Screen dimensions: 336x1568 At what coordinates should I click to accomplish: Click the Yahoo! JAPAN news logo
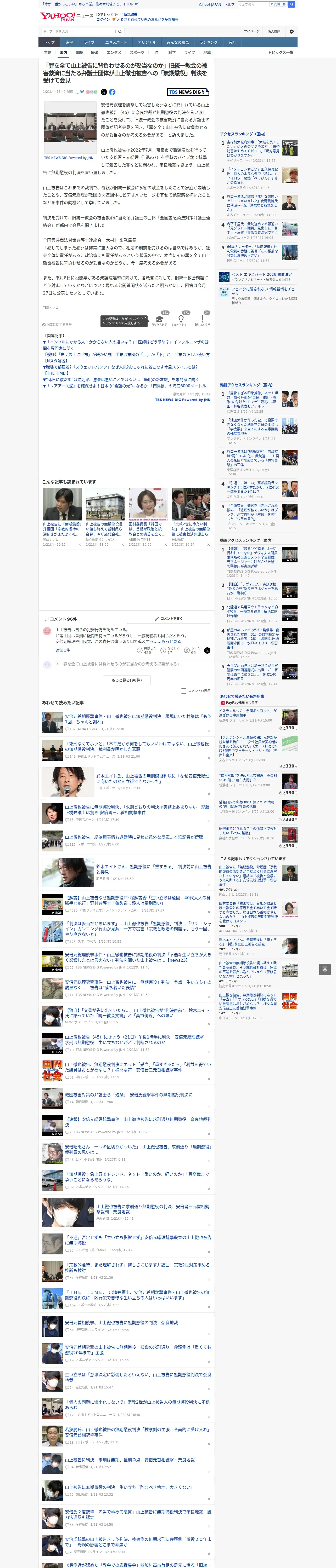point(66,16)
